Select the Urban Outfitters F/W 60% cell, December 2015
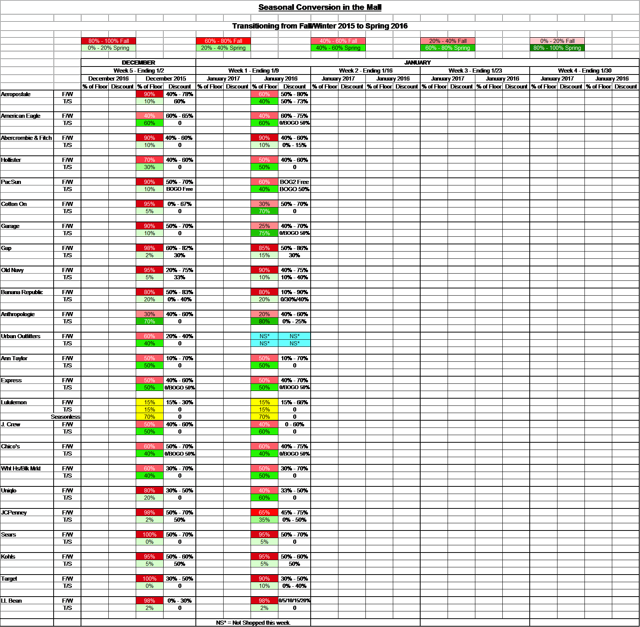The width and height of the screenshot is (640, 627). click(x=149, y=336)
